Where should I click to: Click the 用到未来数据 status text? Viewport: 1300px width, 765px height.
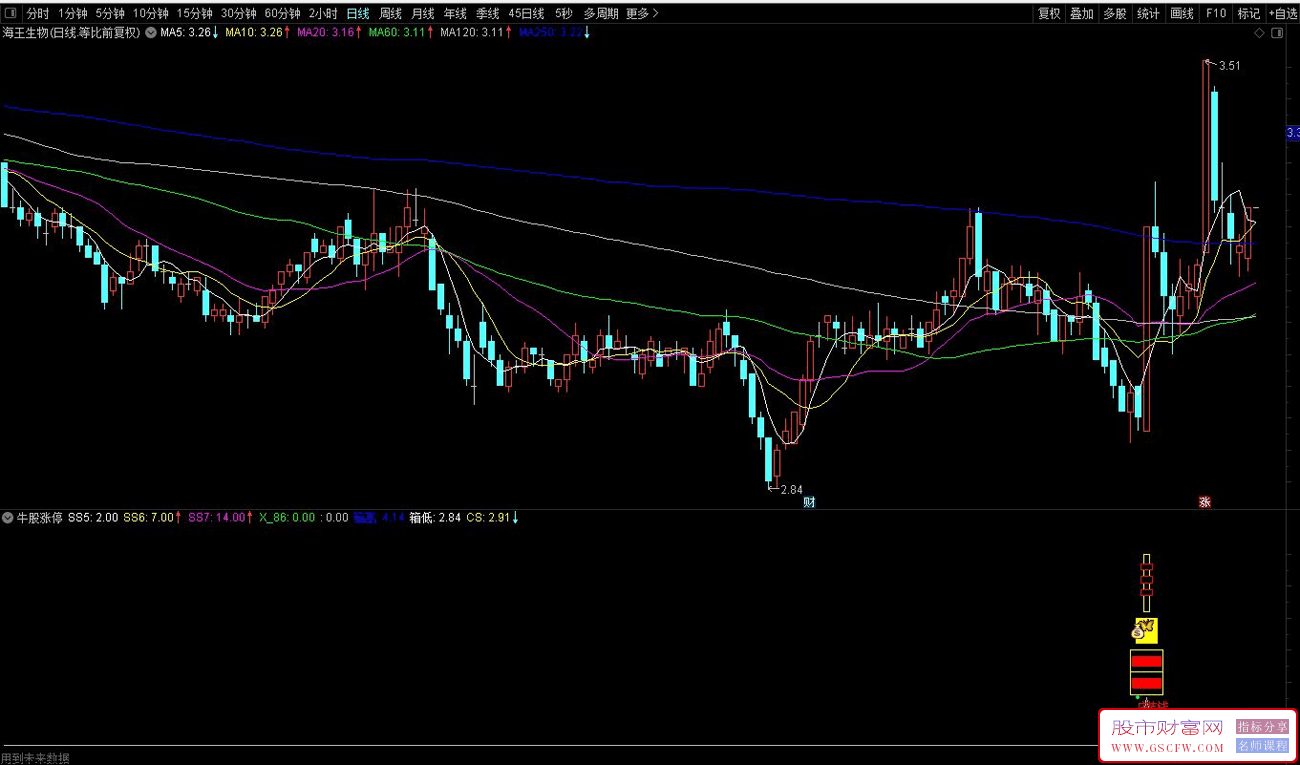pyautogui.click(x=35, y=758)
